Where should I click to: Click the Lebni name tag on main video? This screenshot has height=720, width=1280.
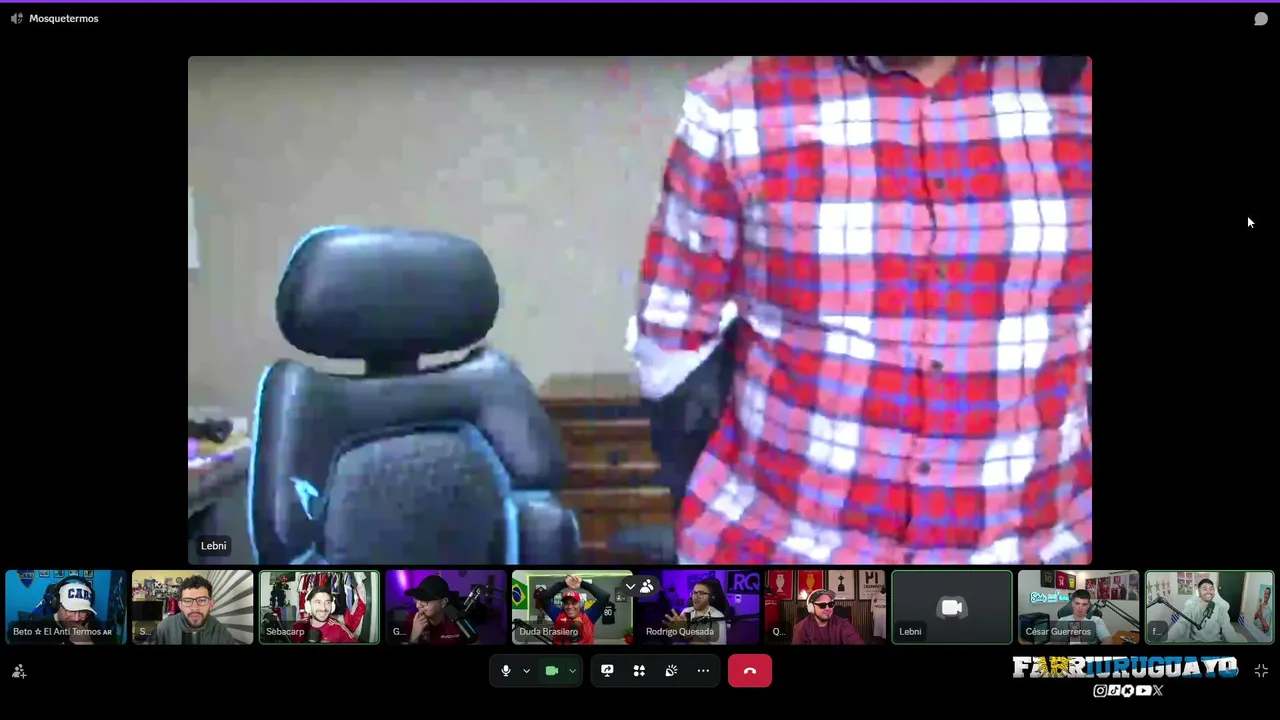pyautogui.click(x=214, y=546)
